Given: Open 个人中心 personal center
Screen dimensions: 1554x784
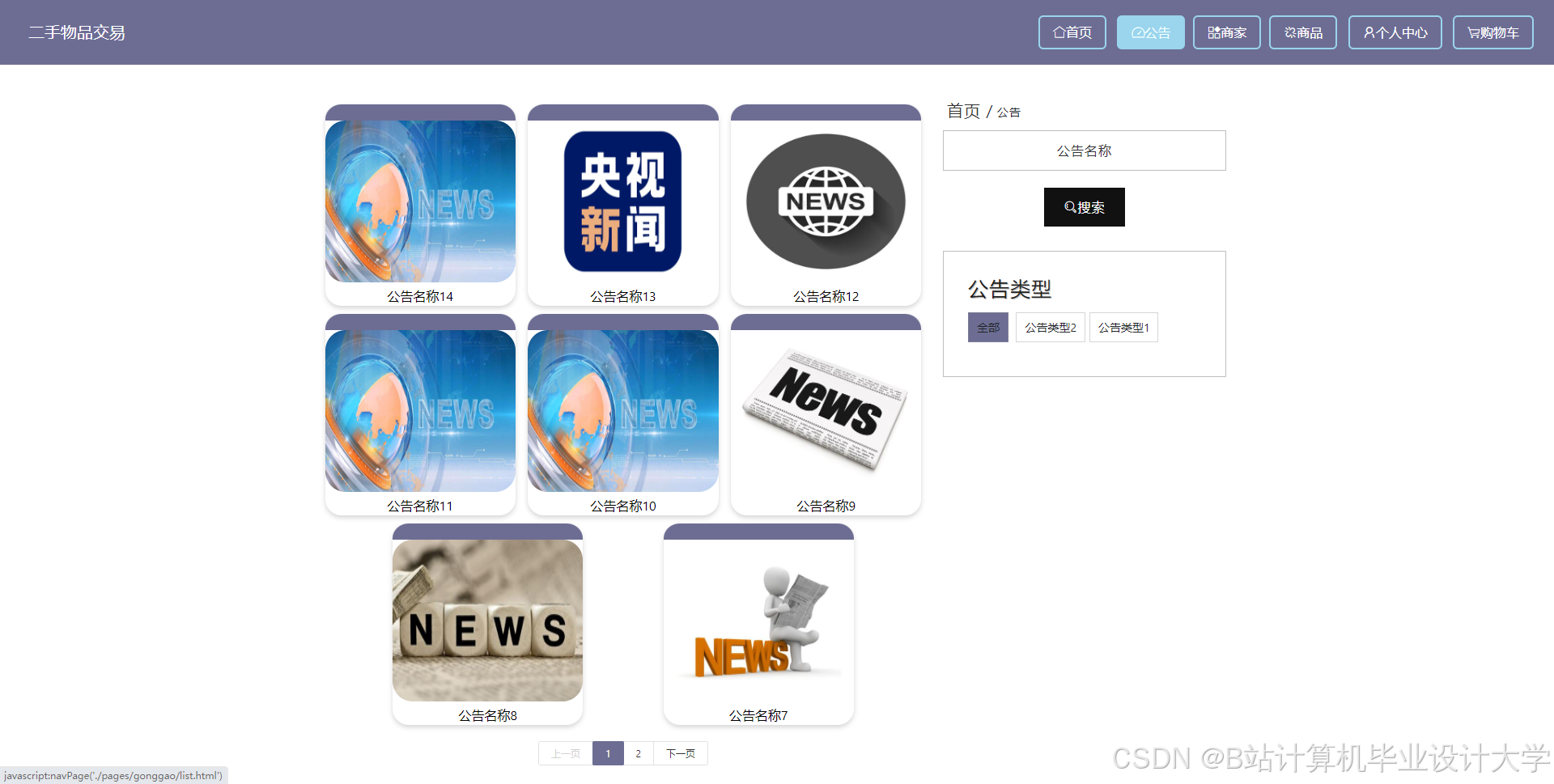Looking at the screenshot, I should (x=1395, y=32).
